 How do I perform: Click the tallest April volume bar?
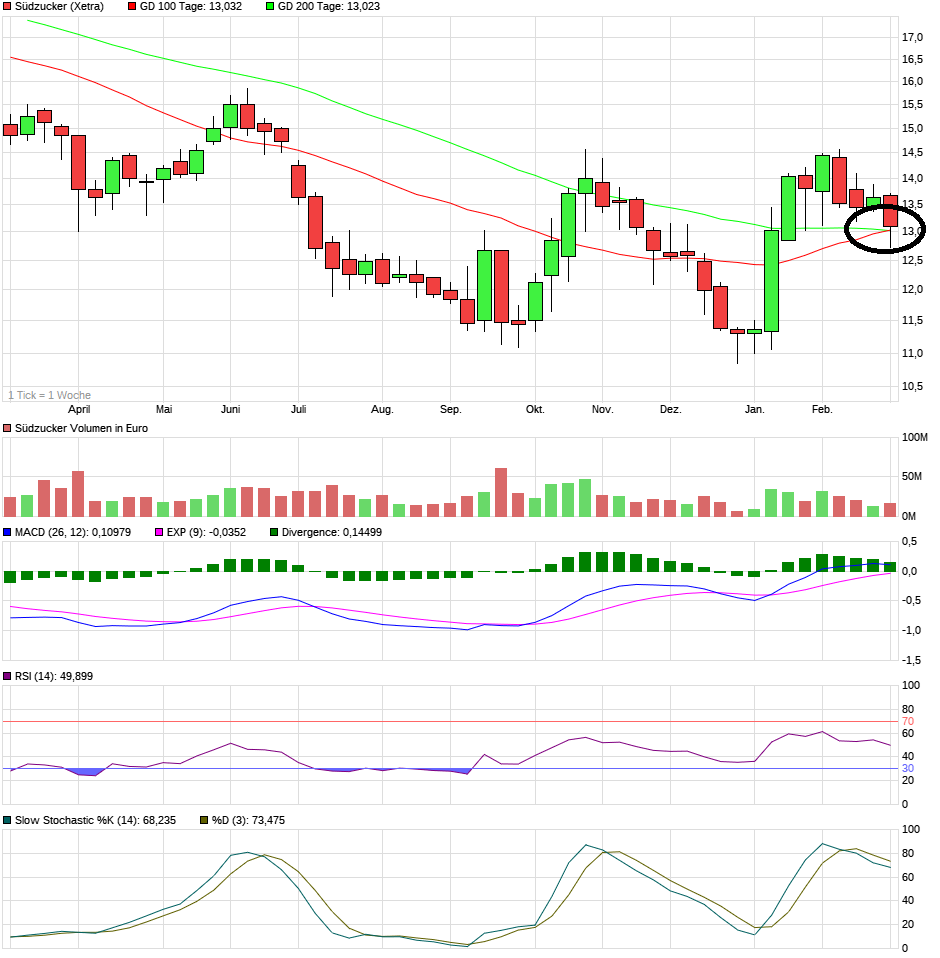(x=78, y=494)
